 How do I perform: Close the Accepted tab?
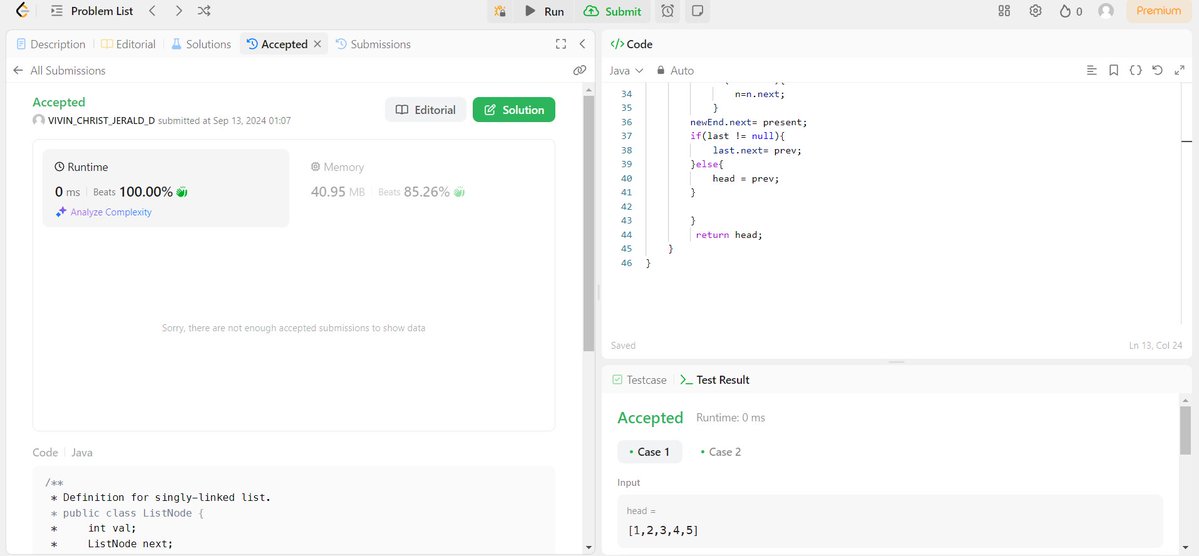pos(317,44)
